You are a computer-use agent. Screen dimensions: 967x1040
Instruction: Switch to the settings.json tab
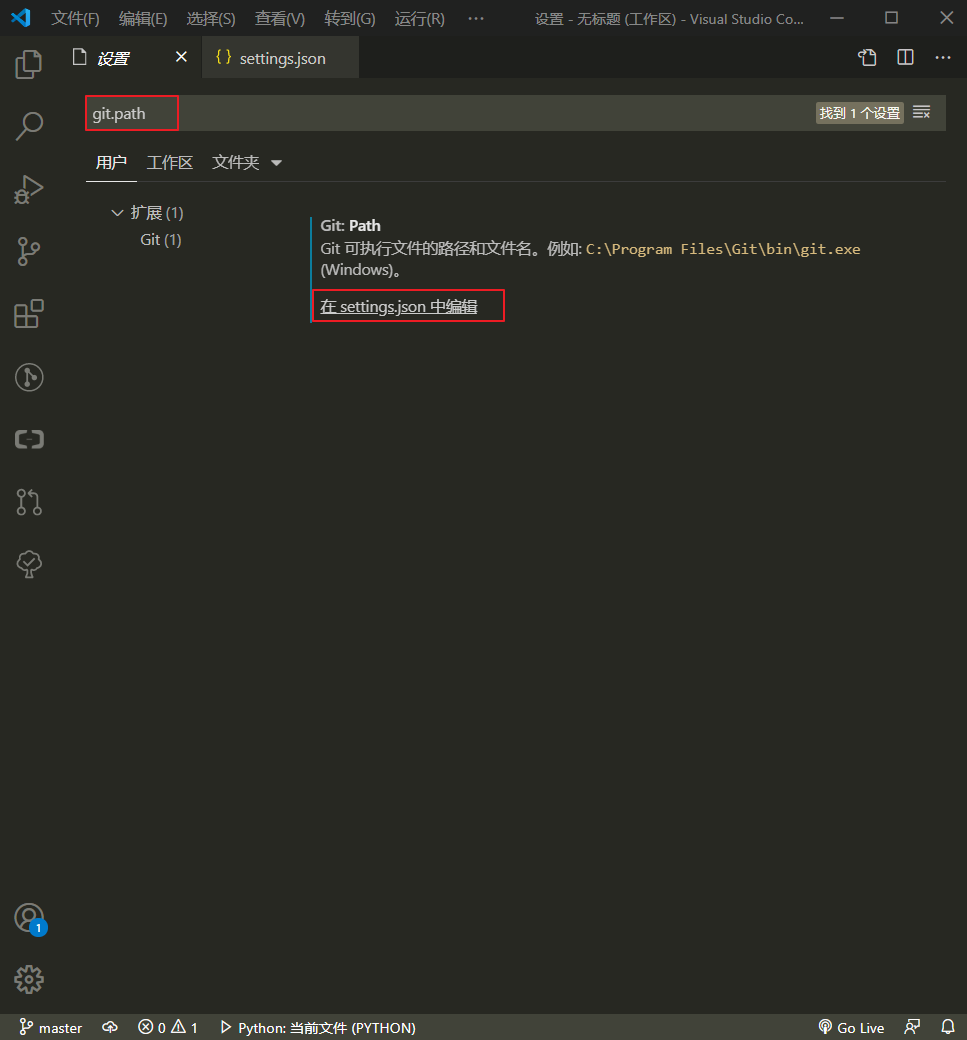280,58
